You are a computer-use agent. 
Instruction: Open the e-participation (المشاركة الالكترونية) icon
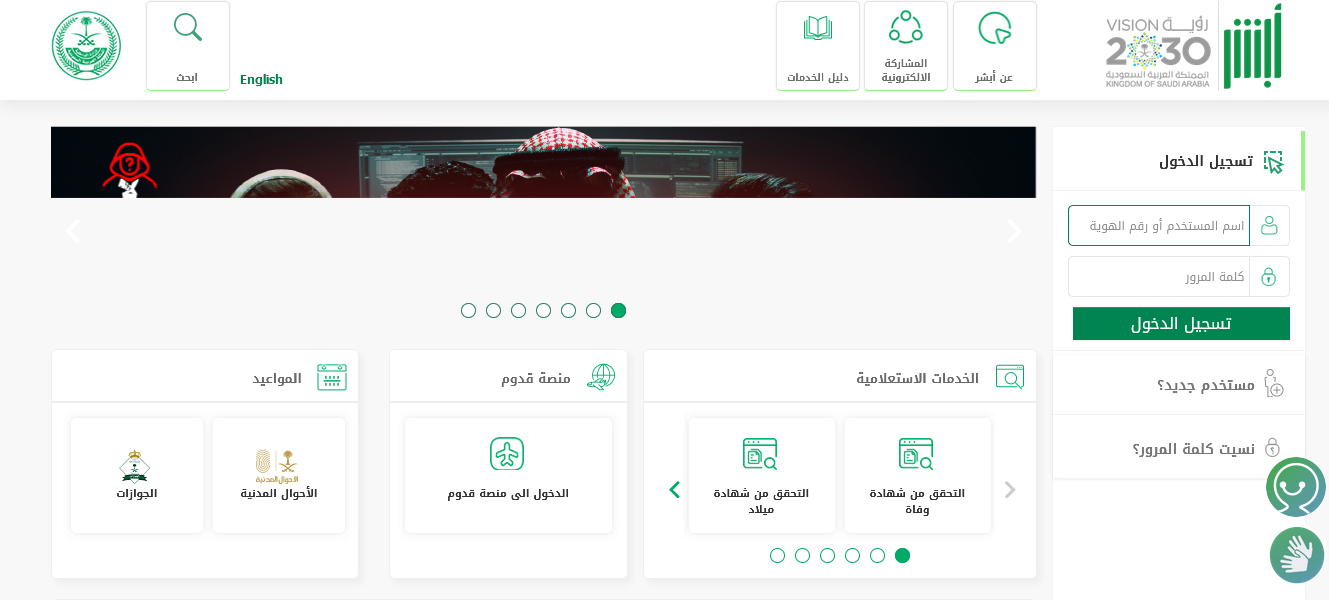906,46
